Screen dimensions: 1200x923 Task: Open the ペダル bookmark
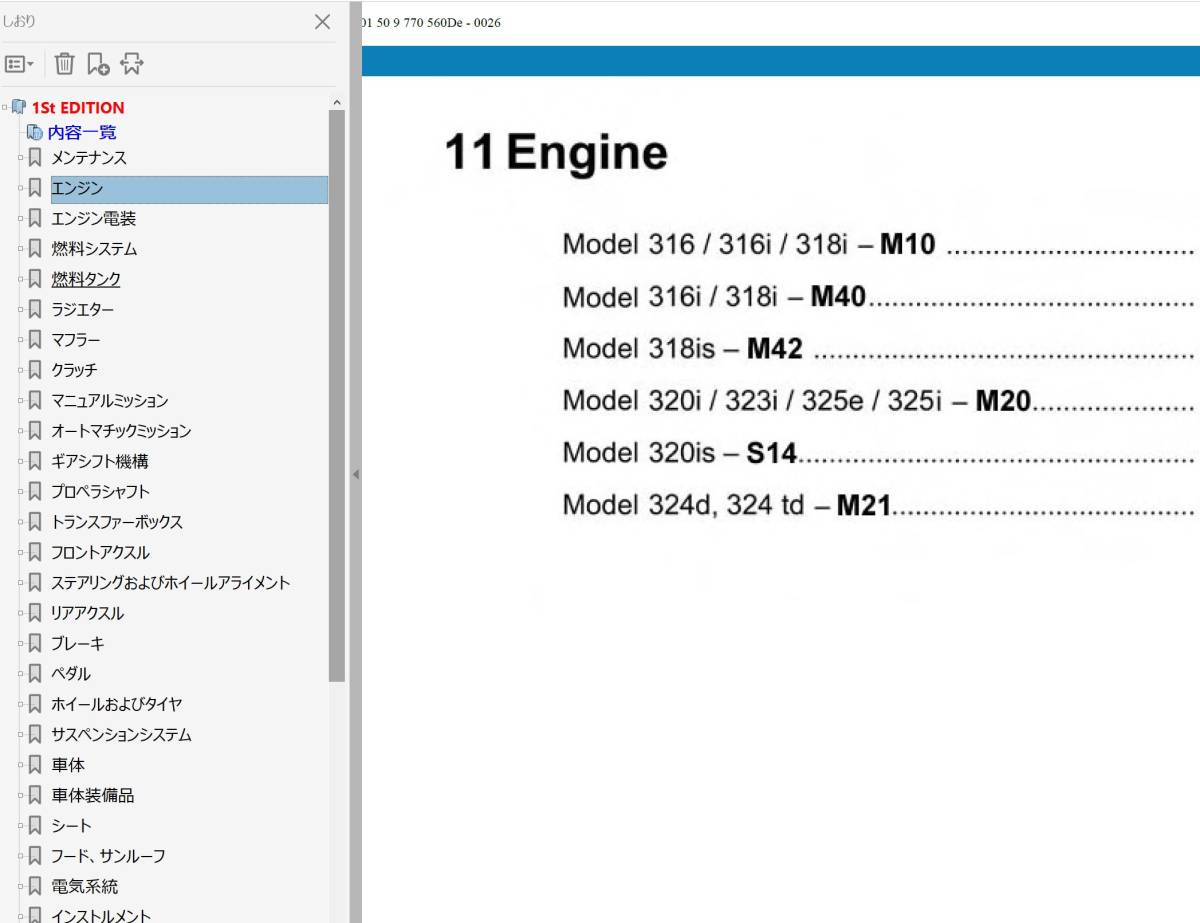pos(71,674)
